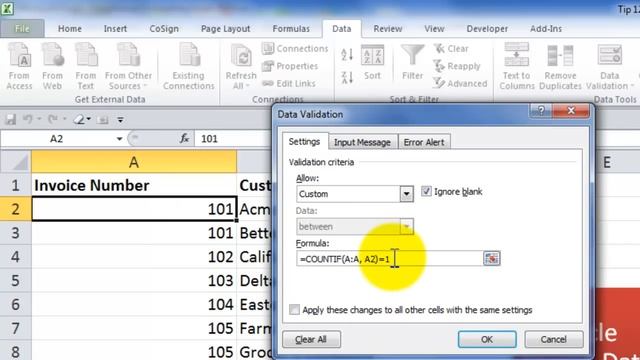The image size is (640, 360).
Task: Open the Undo history dropdown arrow
Action: pyautogui.click(x=39, y=119)
